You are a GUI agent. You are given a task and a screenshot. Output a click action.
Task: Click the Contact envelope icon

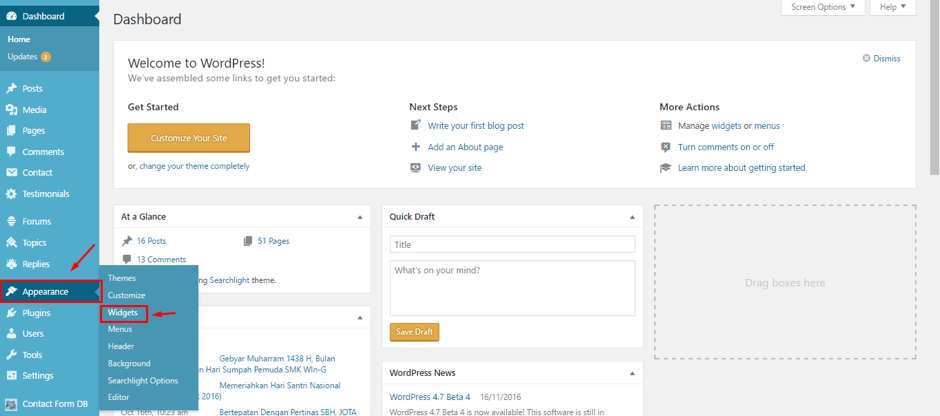coord(11,173)
